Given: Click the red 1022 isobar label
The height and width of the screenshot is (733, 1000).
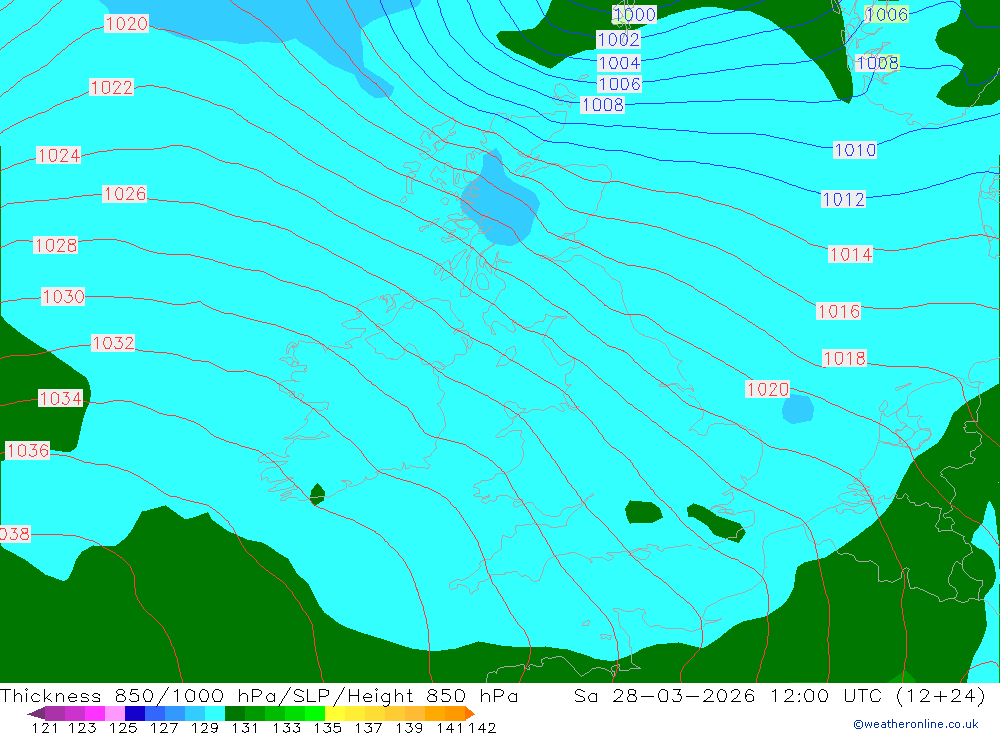Looking at the screenshot, I should point(112,87).
